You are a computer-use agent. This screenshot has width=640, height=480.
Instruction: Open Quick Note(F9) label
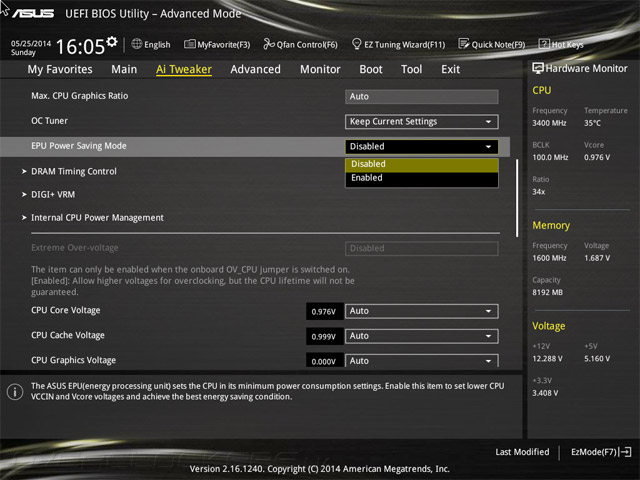click(x=498, y=44)
